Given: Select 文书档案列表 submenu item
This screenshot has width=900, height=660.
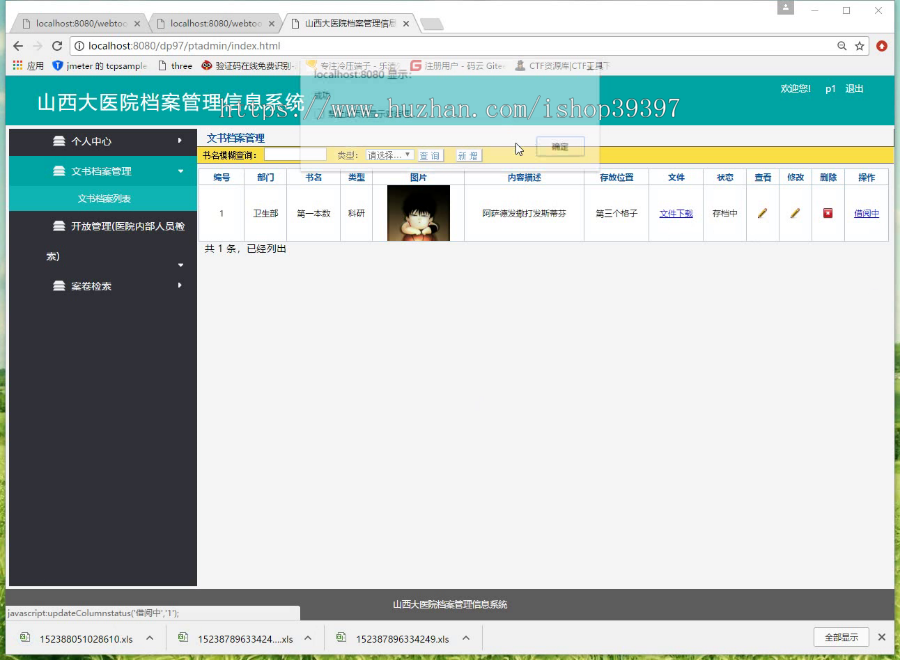Looking at the screenshot, I should click(104, 199).
